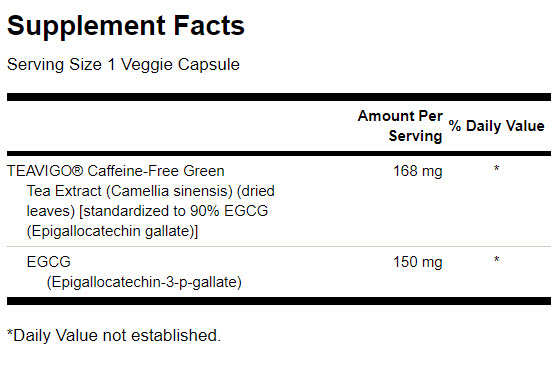Screen dimensions: 556x367
Task: Click the thin gray line above EGCG row
Action: pos(279,246)
